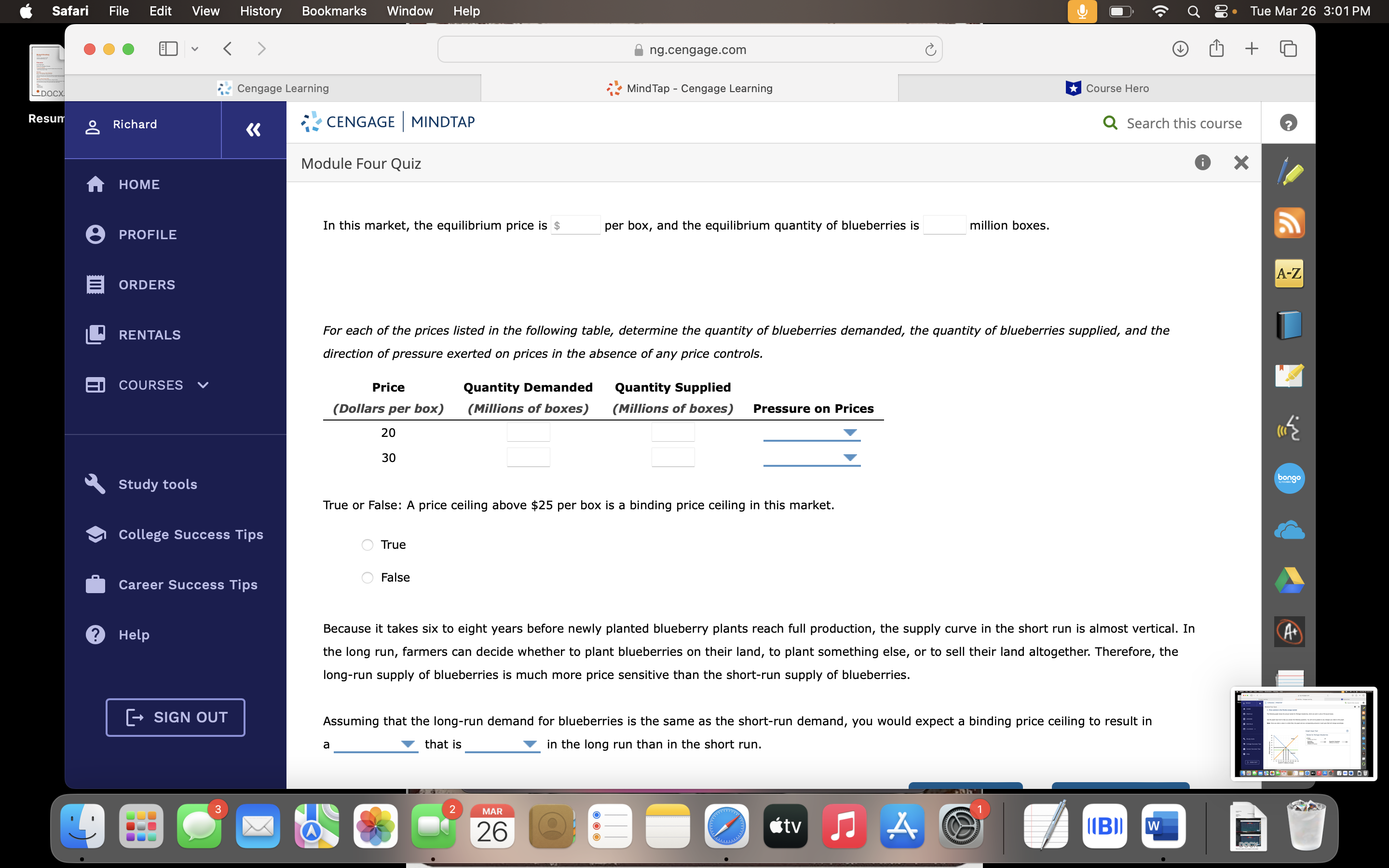
Task: Expand the Pressure on Prices dropdown for price 20
Action: pyautogui.click(x=850, y=432)
